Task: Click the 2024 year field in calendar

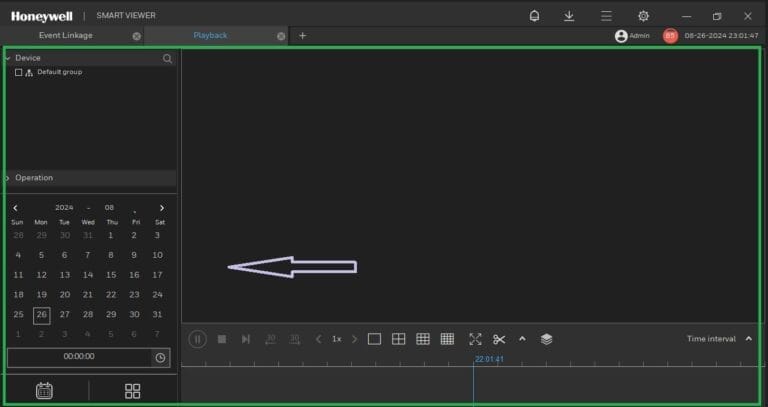Action: 64,208
